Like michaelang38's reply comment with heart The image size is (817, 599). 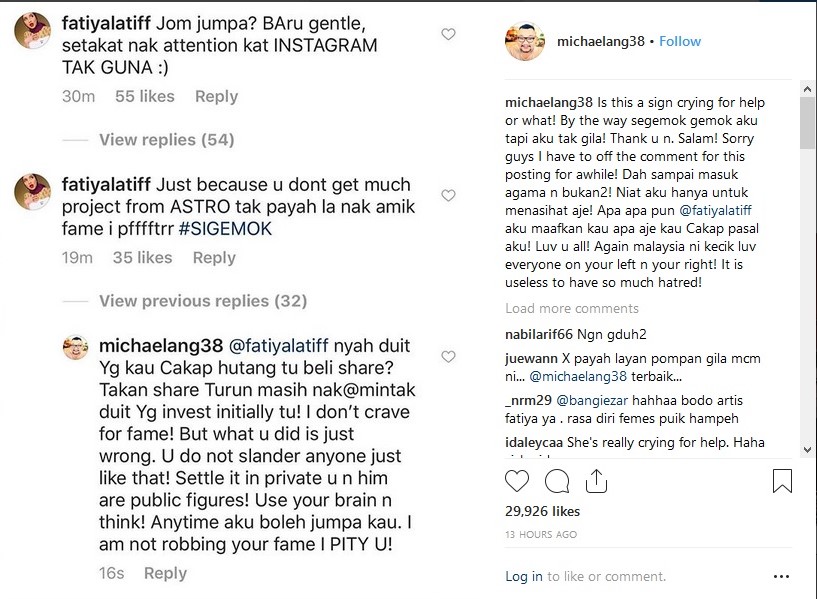pos(448,357)
